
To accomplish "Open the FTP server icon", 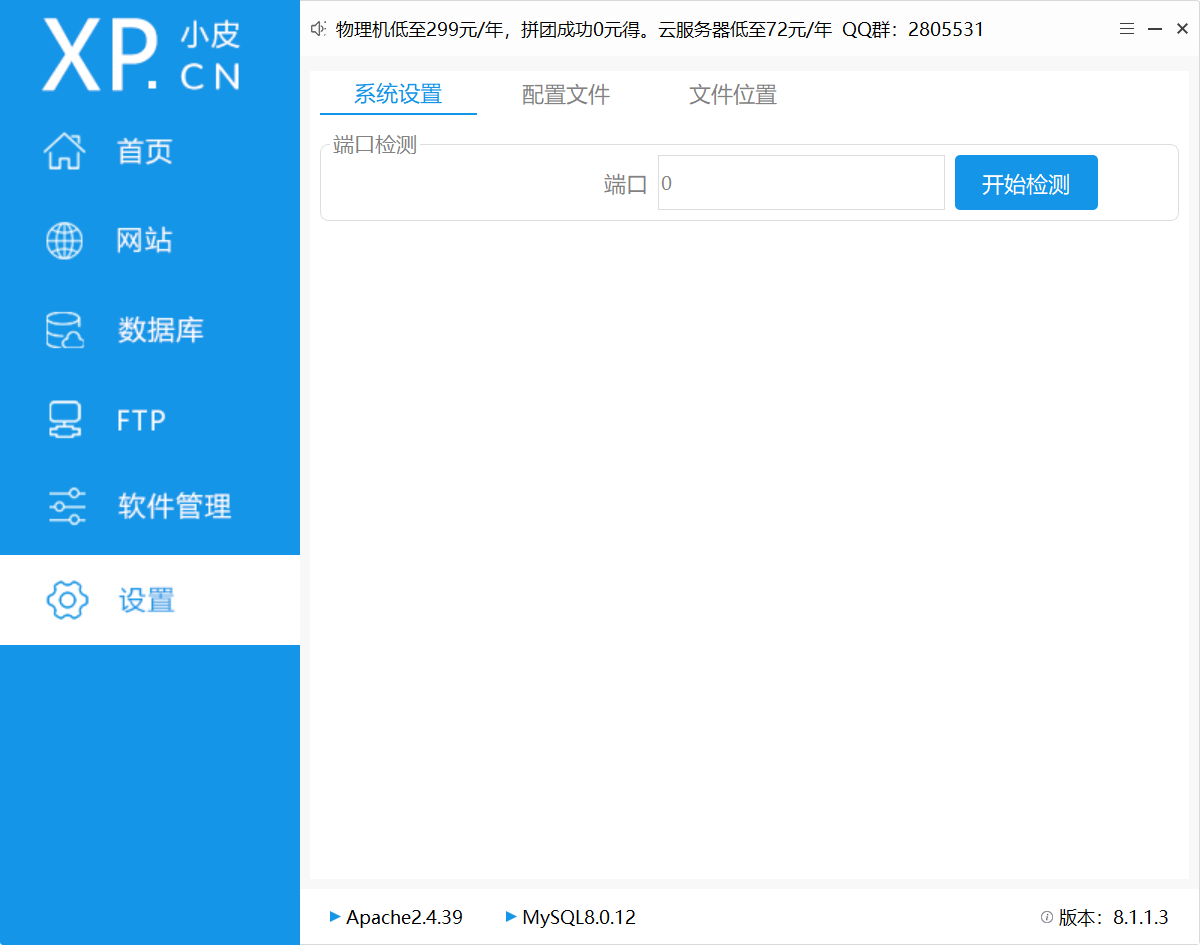I will [65, 420].
